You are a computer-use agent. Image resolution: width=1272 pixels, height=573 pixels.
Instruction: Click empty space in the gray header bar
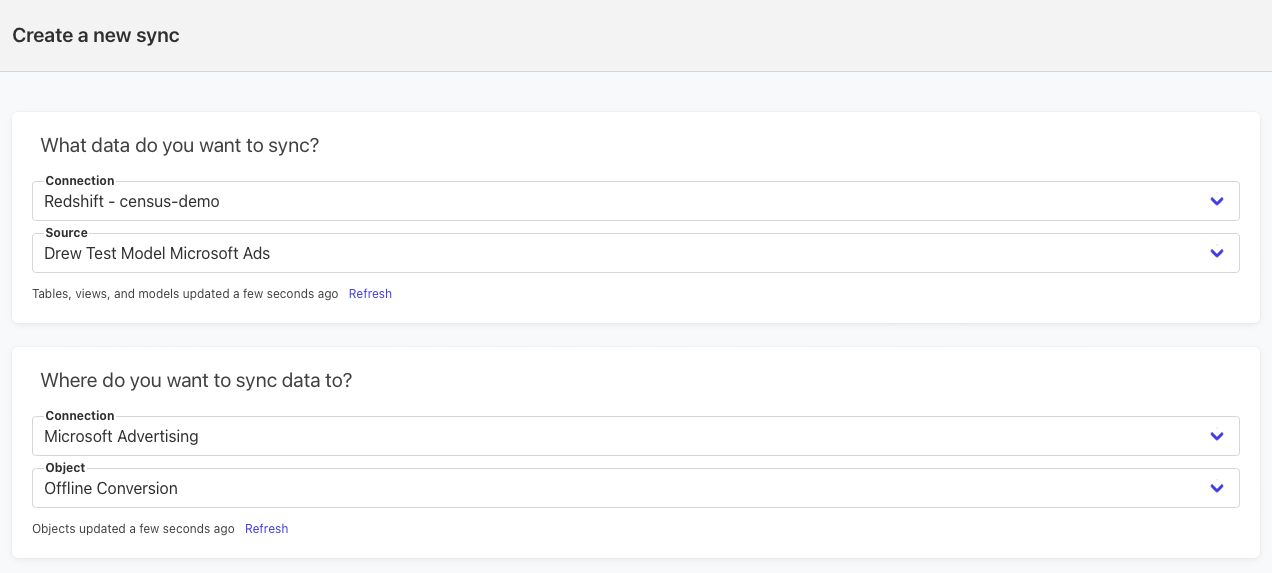(700, 36)
